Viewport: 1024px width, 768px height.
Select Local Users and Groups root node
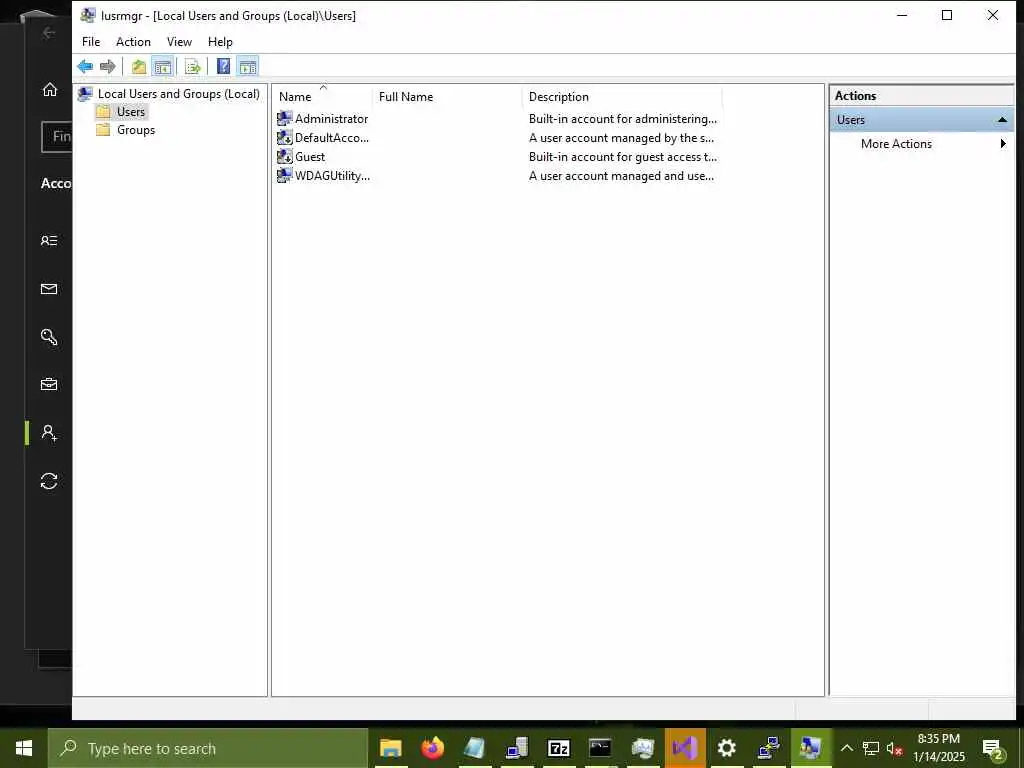click(x=178, y=94)
